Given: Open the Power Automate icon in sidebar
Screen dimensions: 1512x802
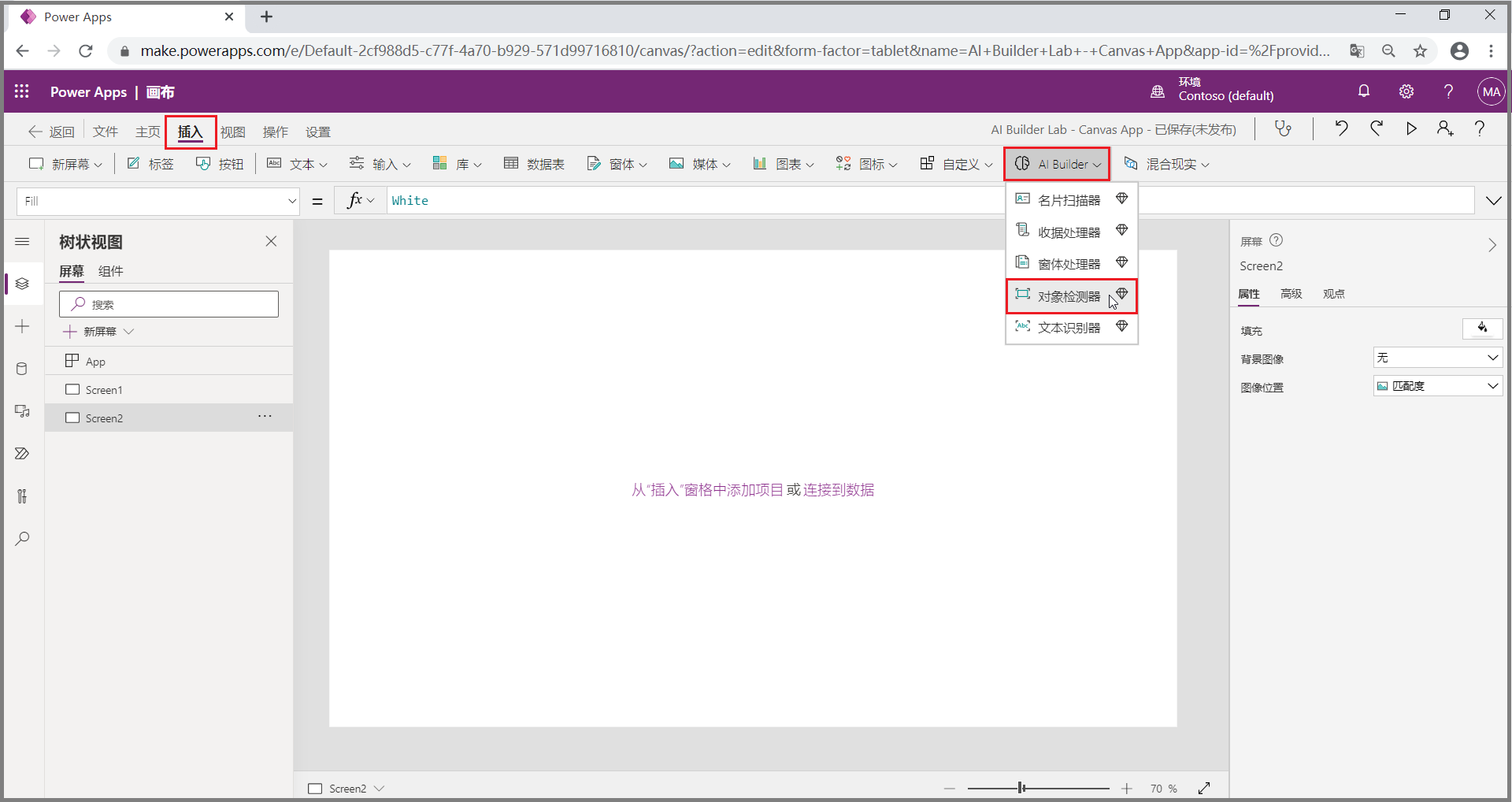Looking at the screenshot, I should tap(22, 454).
